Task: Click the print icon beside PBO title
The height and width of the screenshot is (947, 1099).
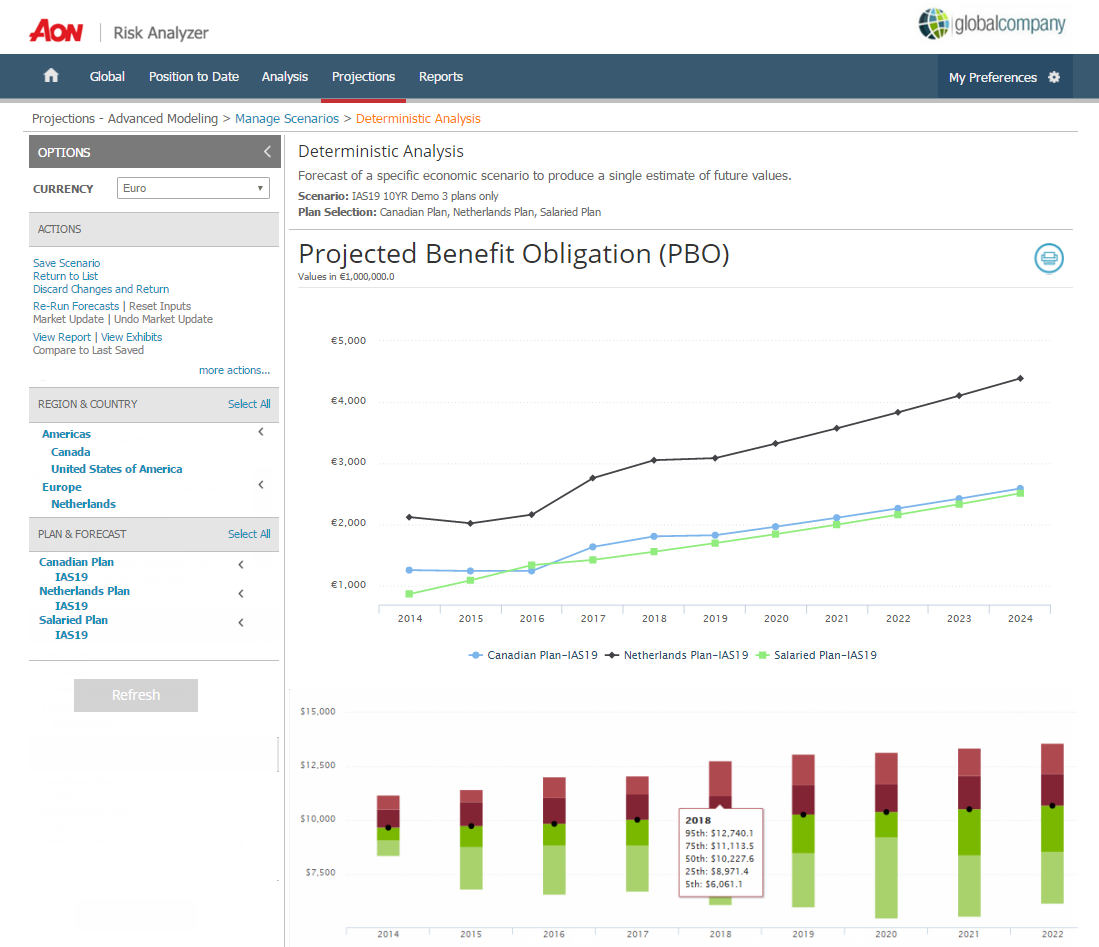Action: point(1048,258)
